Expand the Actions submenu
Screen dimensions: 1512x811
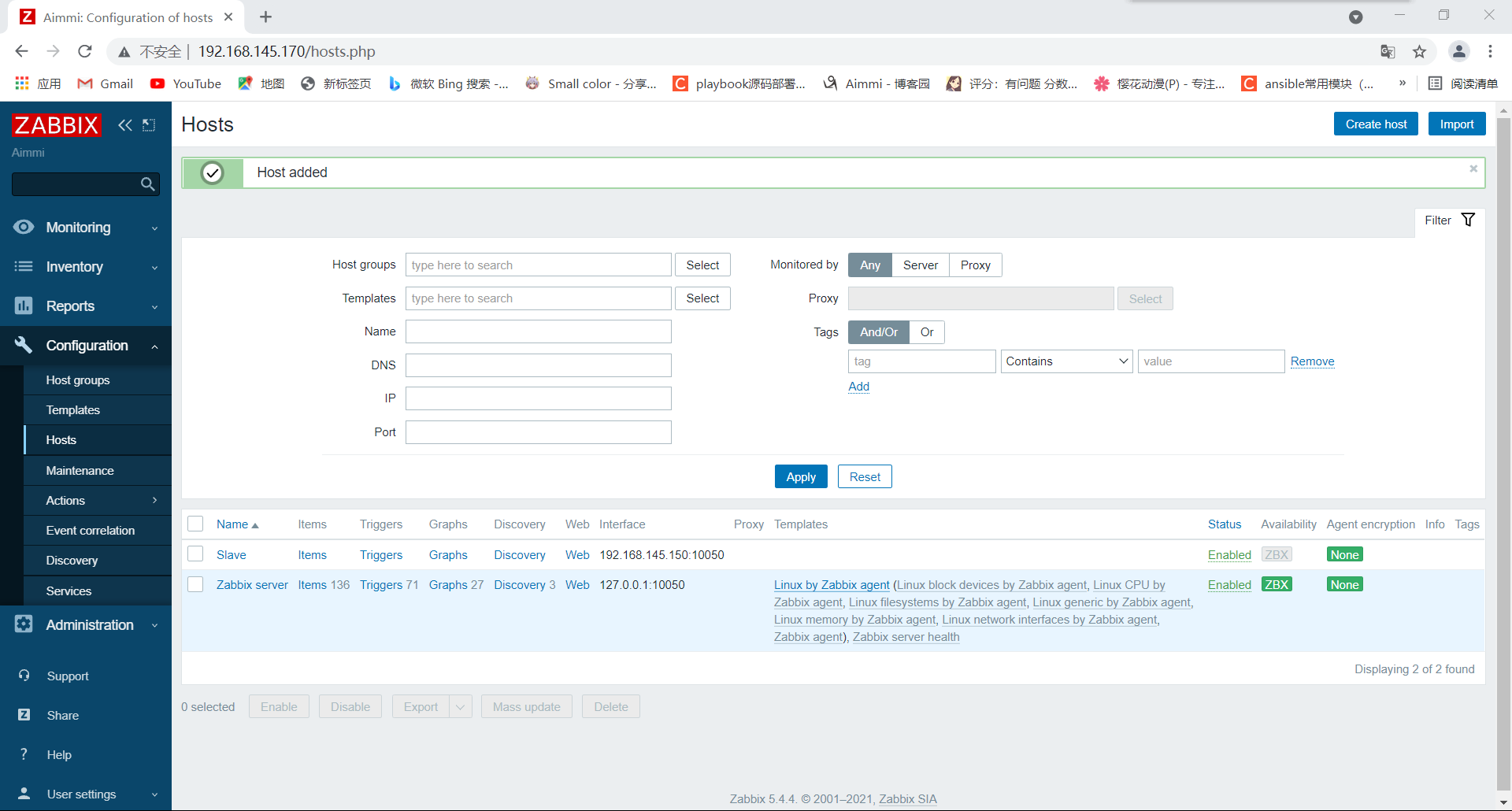click(155, 500)
